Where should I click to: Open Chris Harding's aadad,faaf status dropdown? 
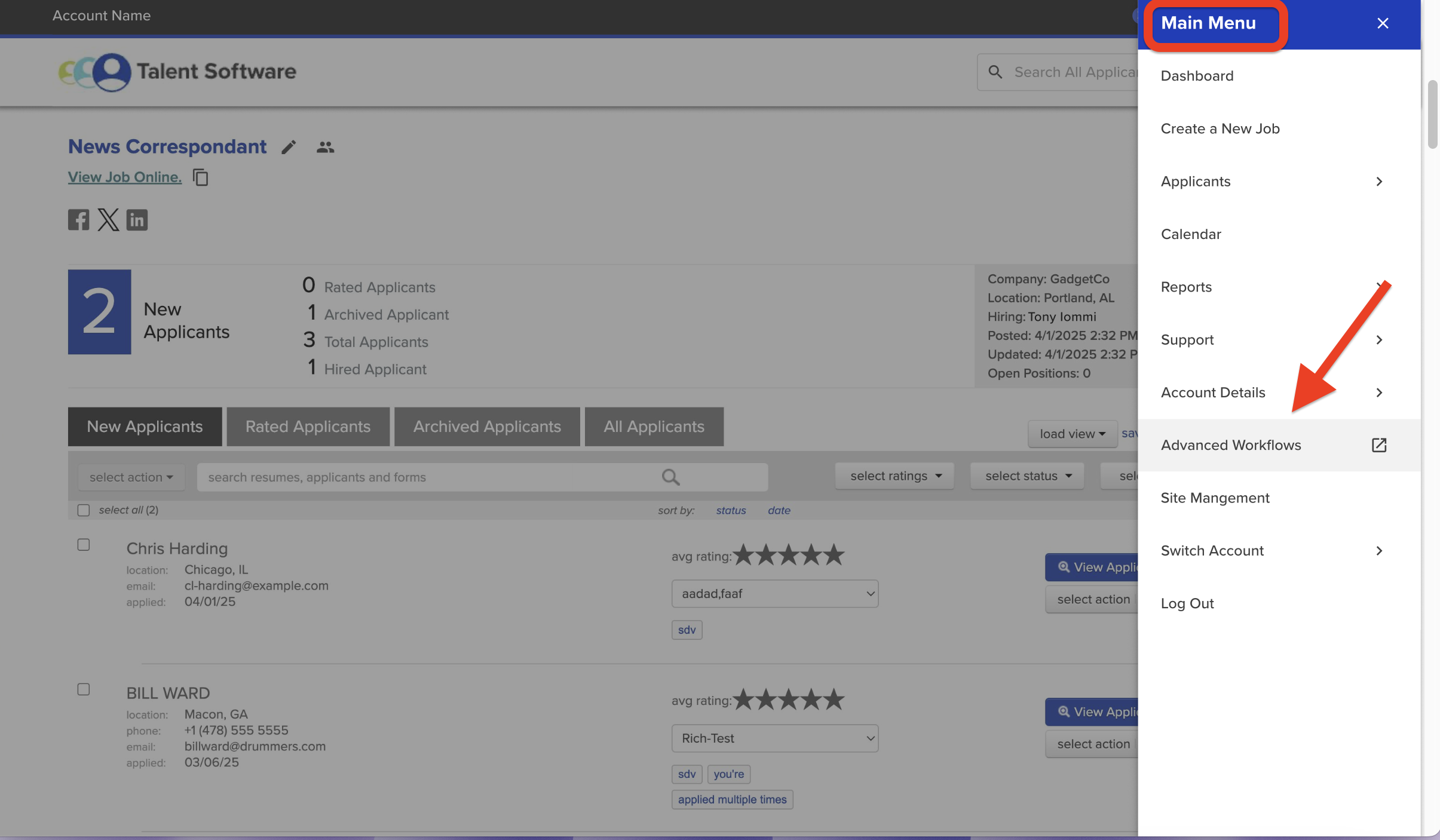coord(774,594)
